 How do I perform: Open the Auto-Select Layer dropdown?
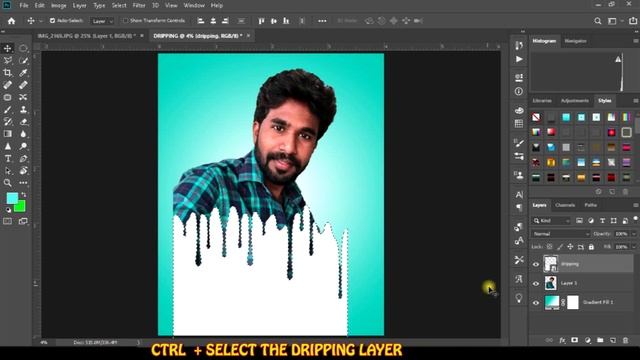[102, 21]
